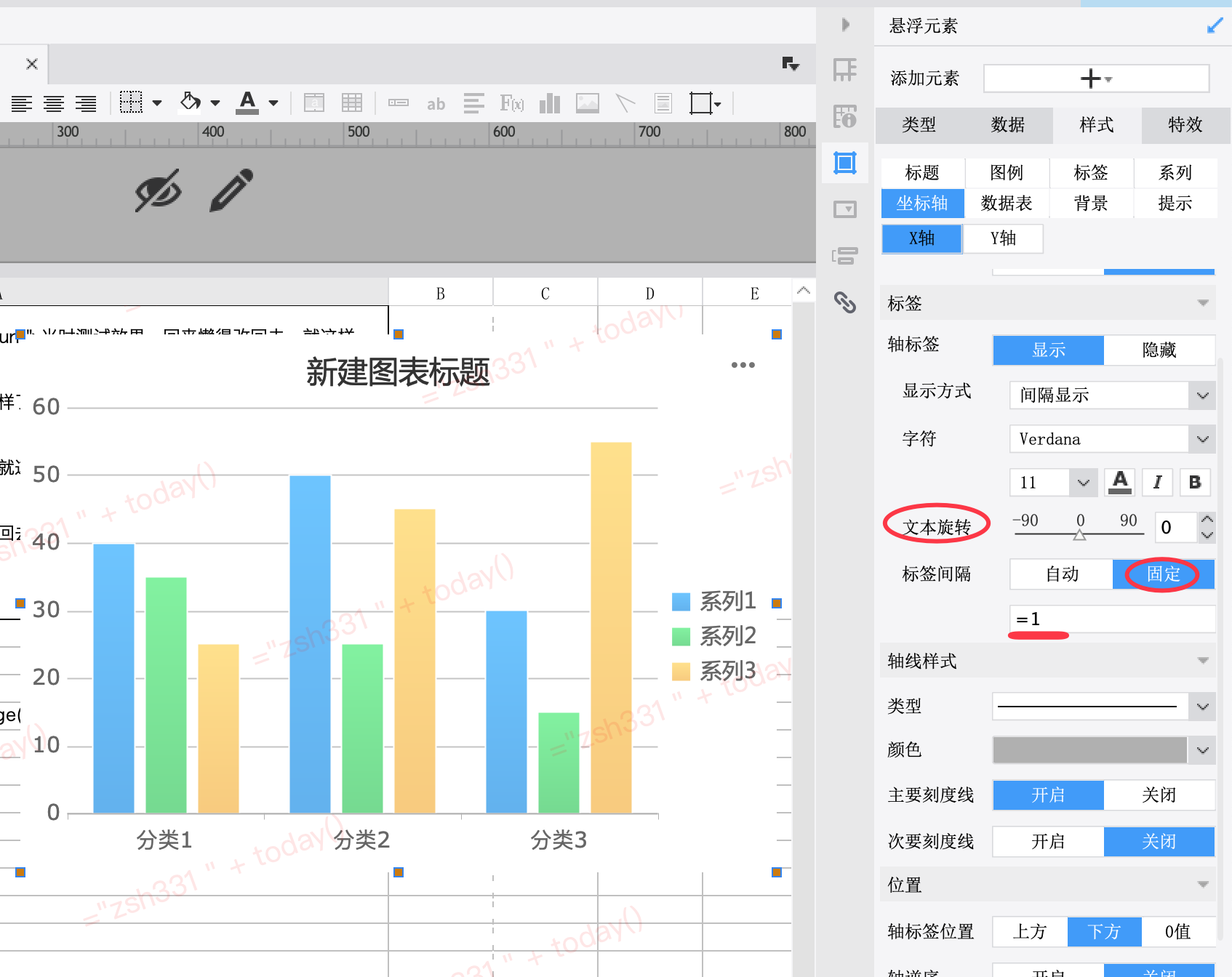This screenshot has width=1232, height=977.
Task: Turn 主要刻度线 to 关闭
Action: click(x=1159, y=795)
